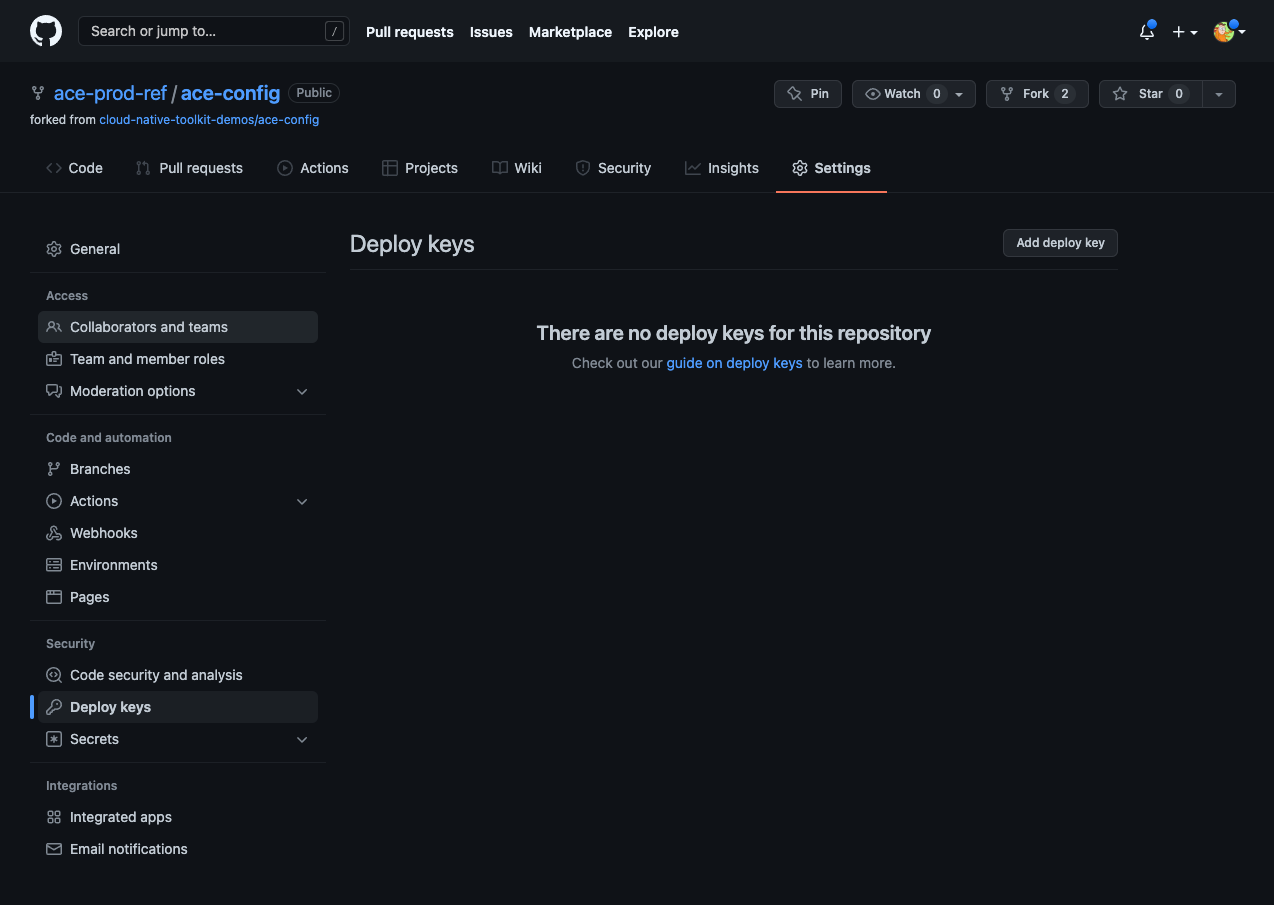Select the Branches icon in sidebar
The image size is (1274, 905).
tap(54, 469)
